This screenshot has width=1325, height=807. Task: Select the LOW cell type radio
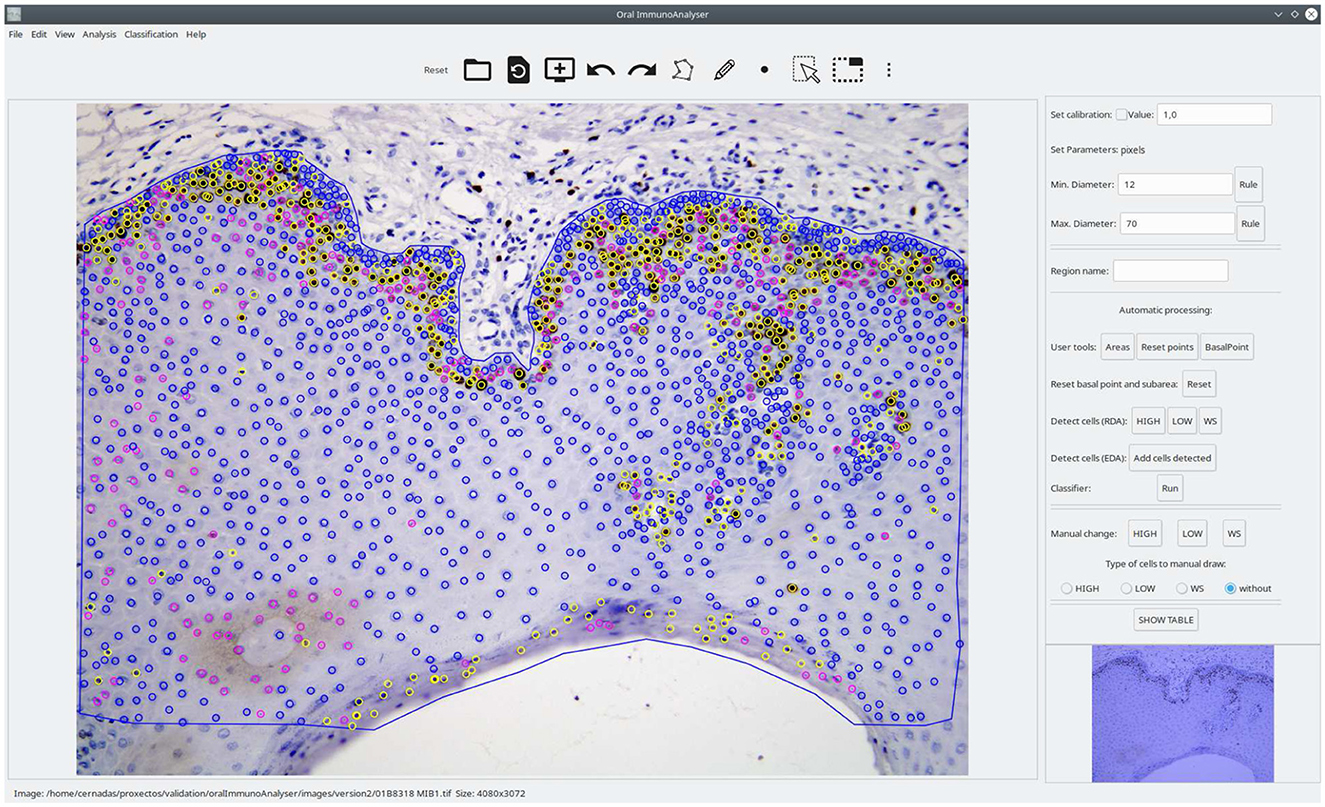(x=1127, y=588)
